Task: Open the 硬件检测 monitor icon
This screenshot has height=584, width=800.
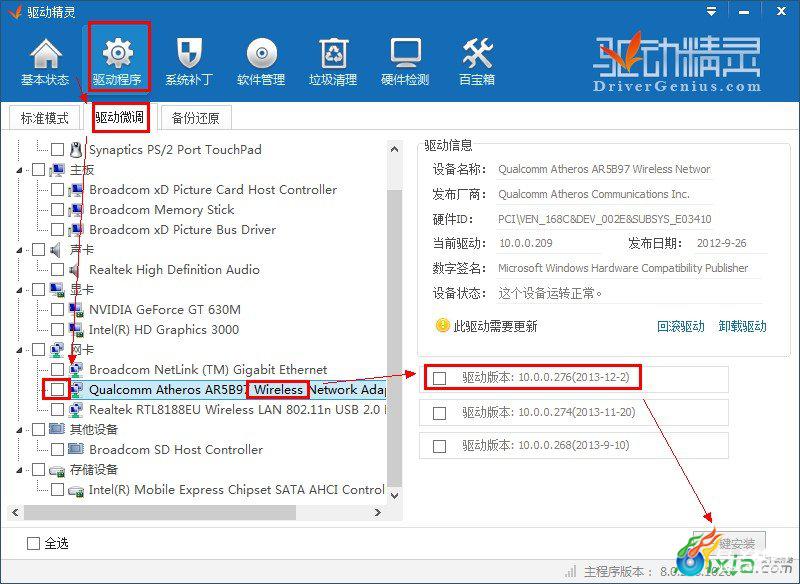Action: [406, 54]
